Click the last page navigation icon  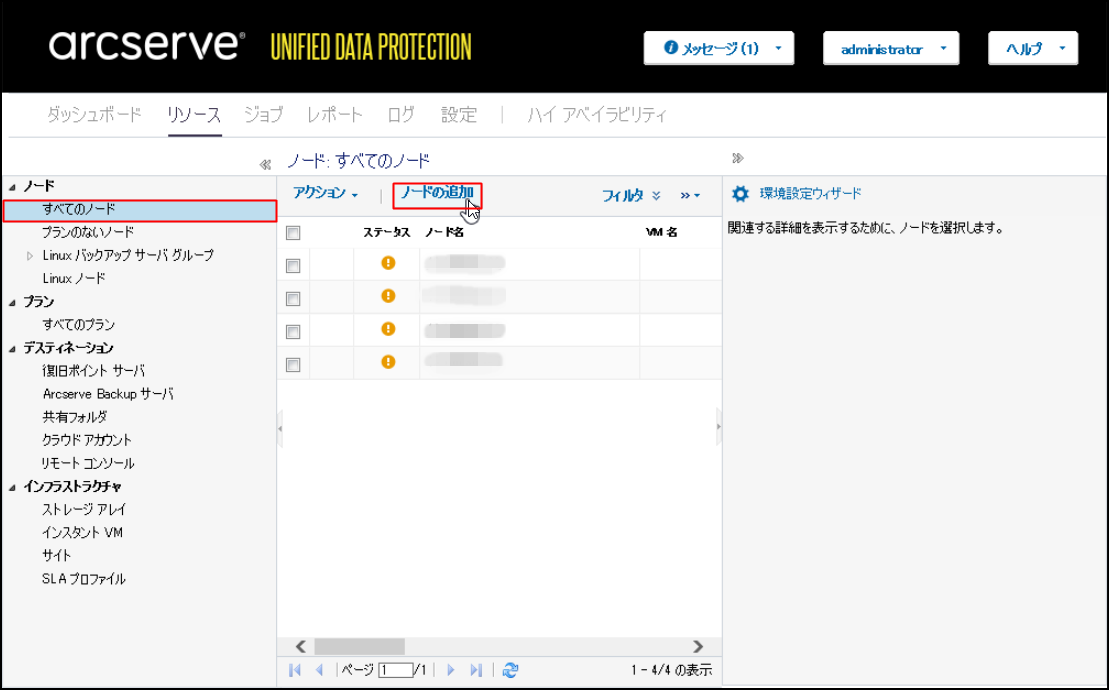[476, 670]
